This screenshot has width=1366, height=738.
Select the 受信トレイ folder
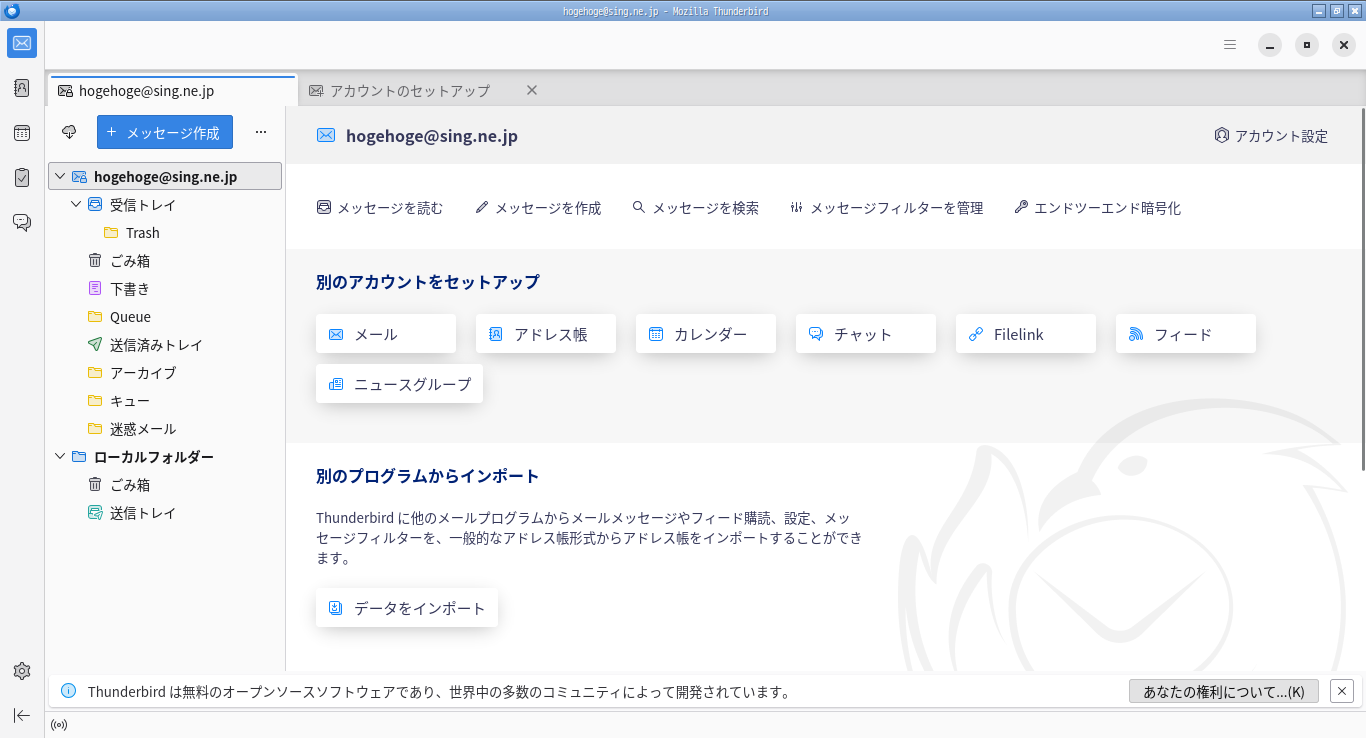165,205
